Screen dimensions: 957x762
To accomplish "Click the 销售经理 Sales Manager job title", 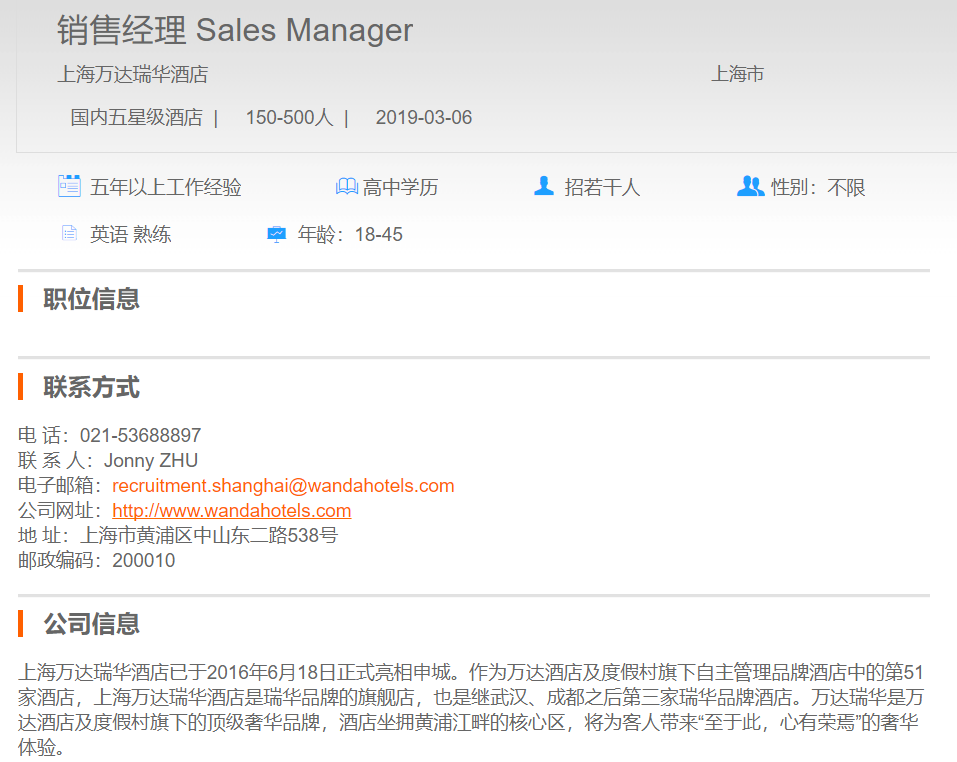I will point(235,30).
